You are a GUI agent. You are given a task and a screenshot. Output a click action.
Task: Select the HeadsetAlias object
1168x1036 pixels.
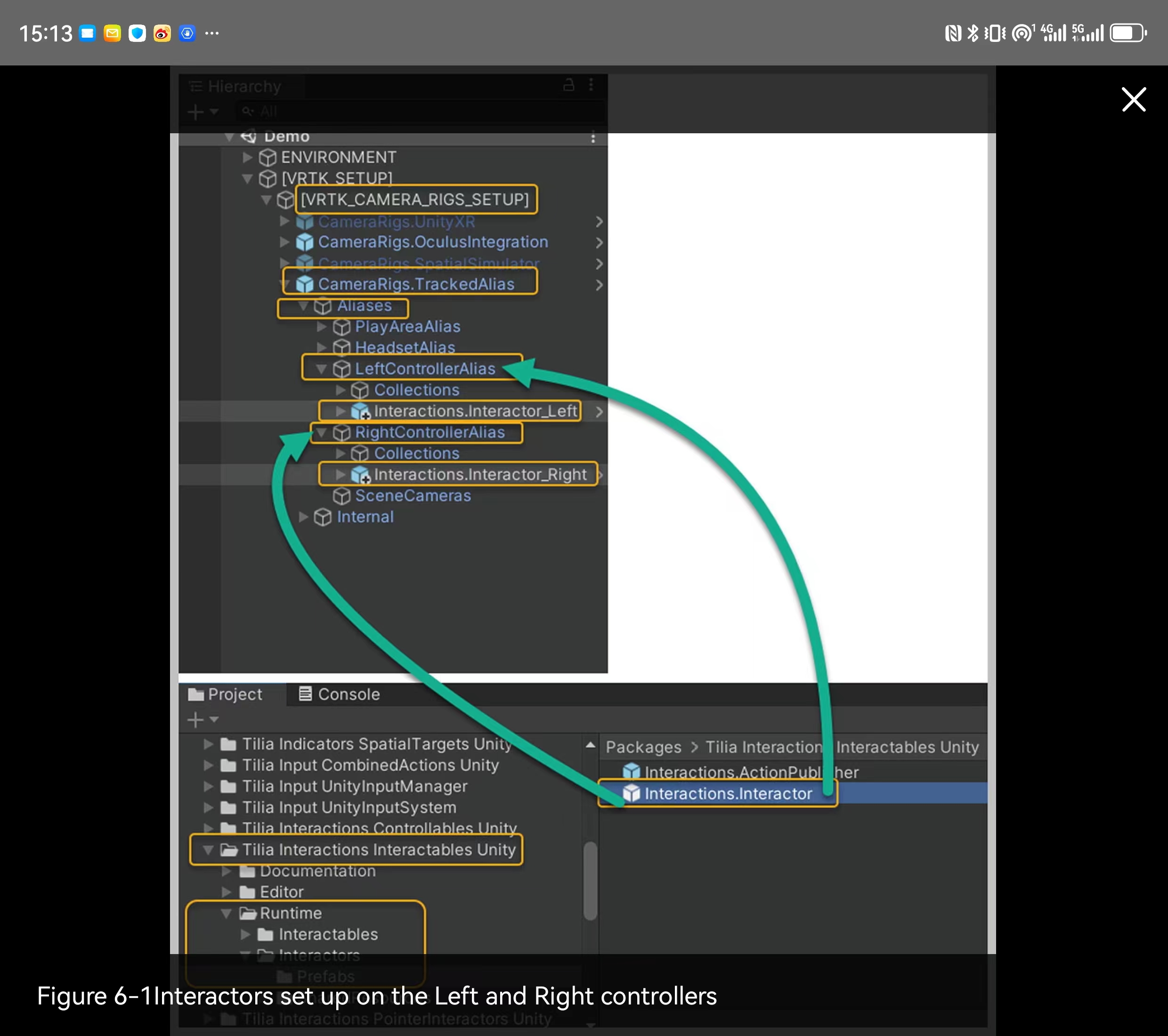point(405,348)
